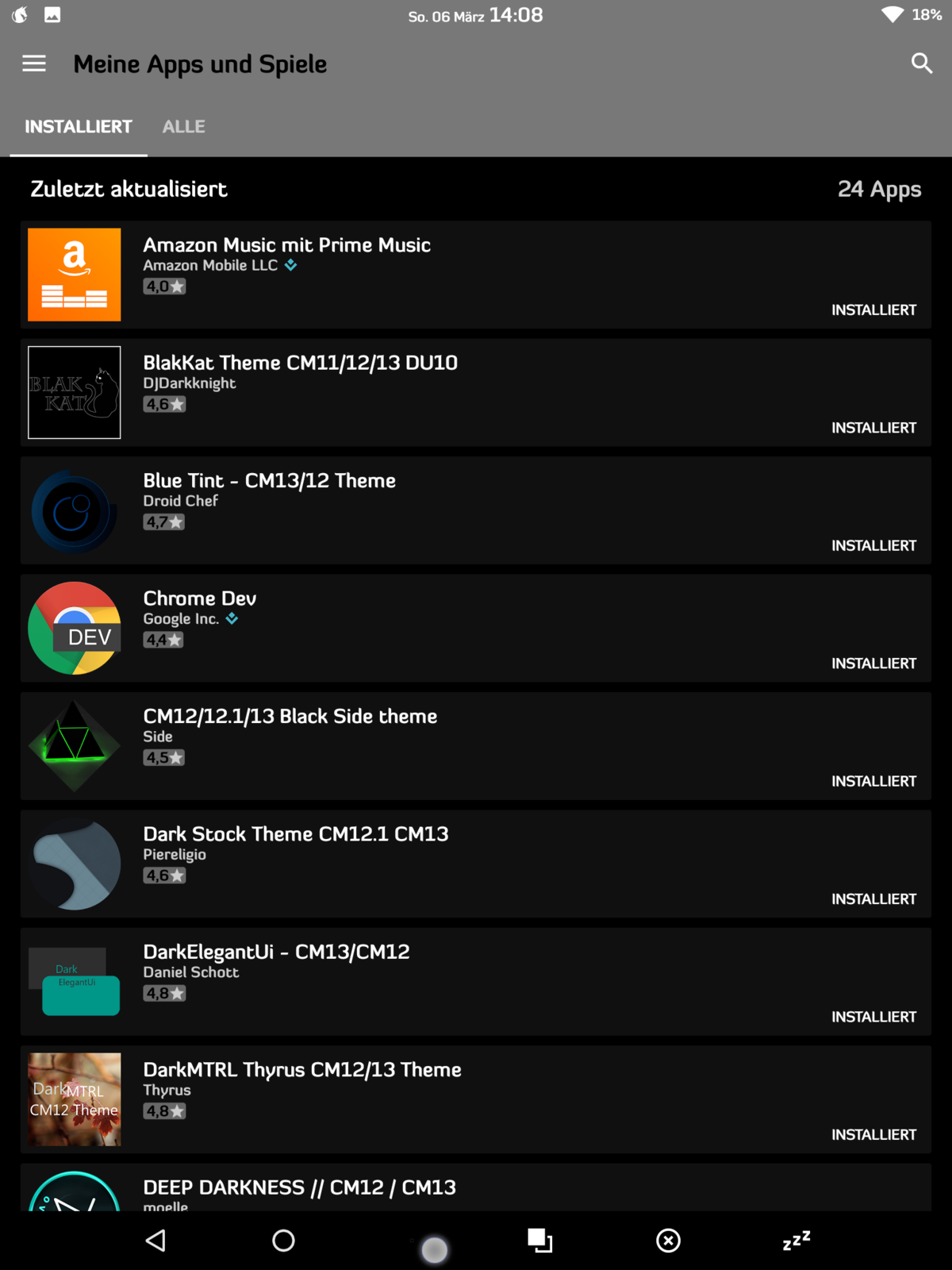The width and height of the screenshot is (952, 1270).
Task: Open the hamburger navigation menu
Action: click(x=34, y=63)
